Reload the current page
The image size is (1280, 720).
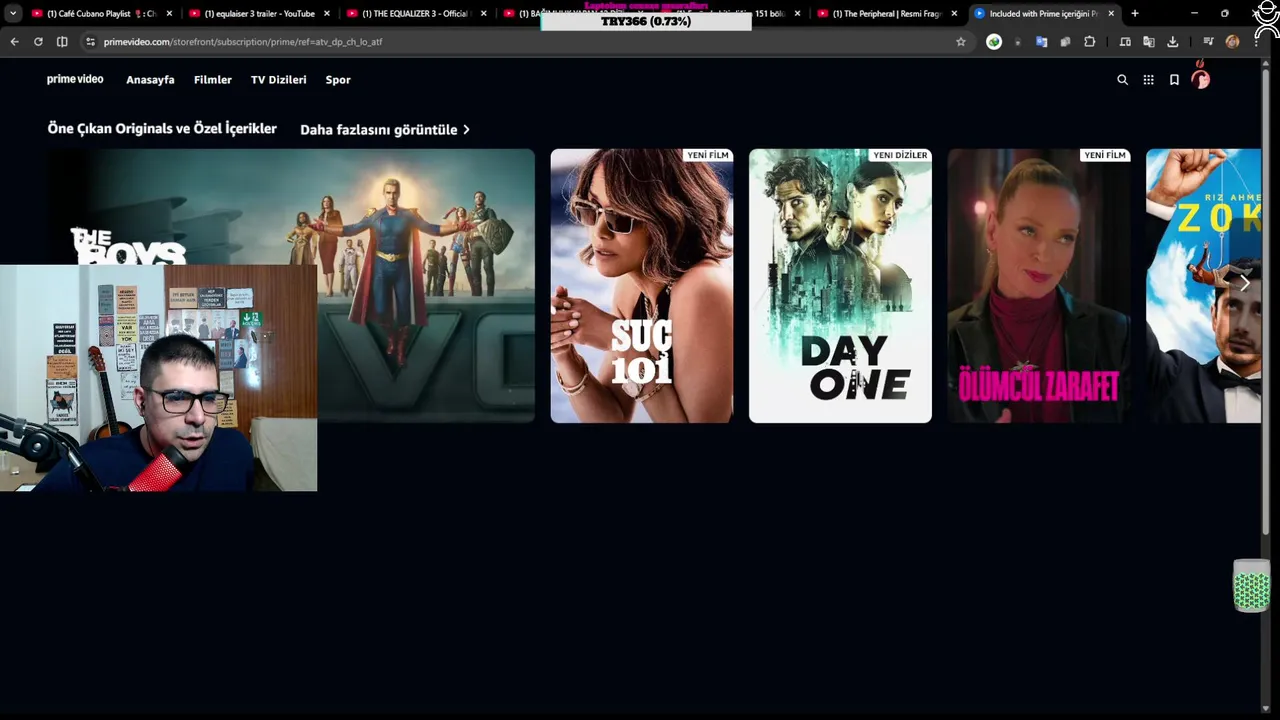pos(38,42)
